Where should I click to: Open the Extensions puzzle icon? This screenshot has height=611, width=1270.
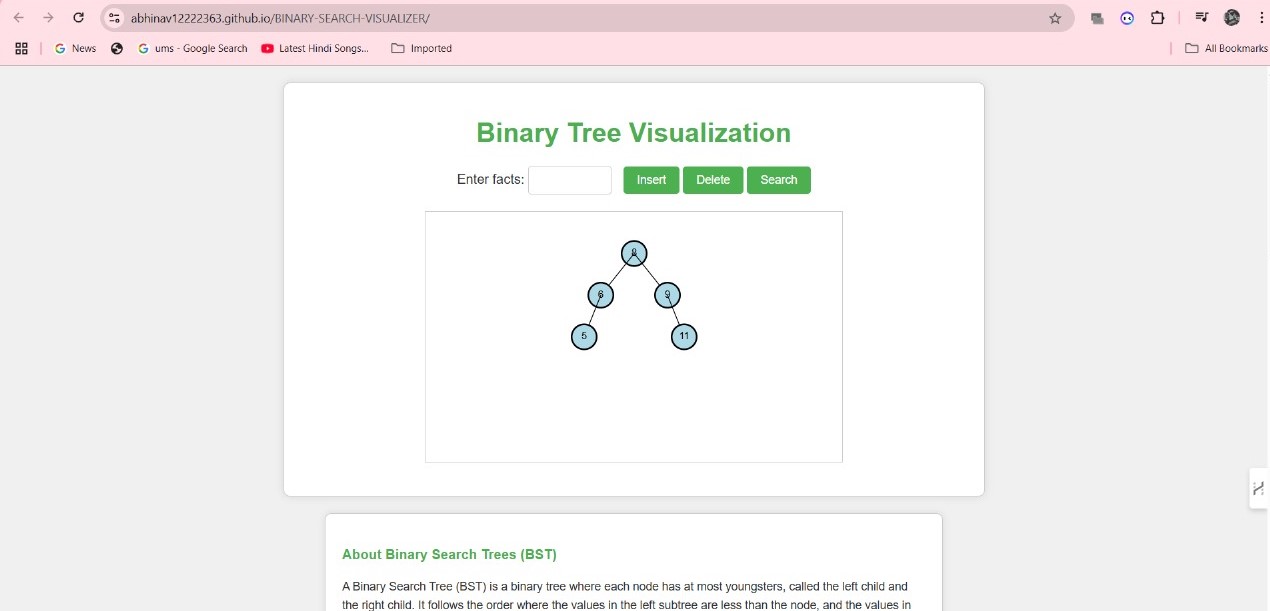pos(1158,18)
